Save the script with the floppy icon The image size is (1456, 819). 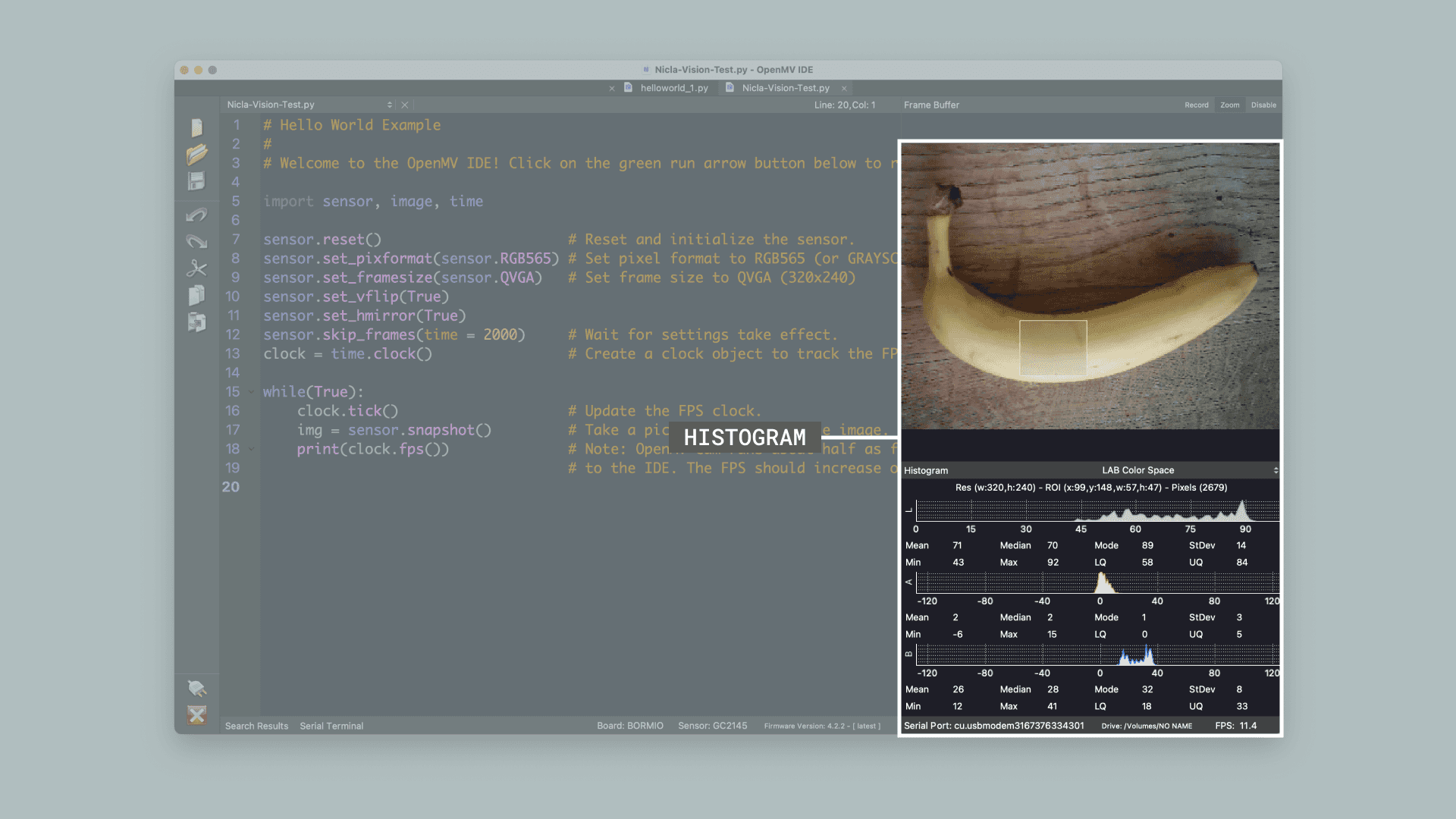point(196,181)
